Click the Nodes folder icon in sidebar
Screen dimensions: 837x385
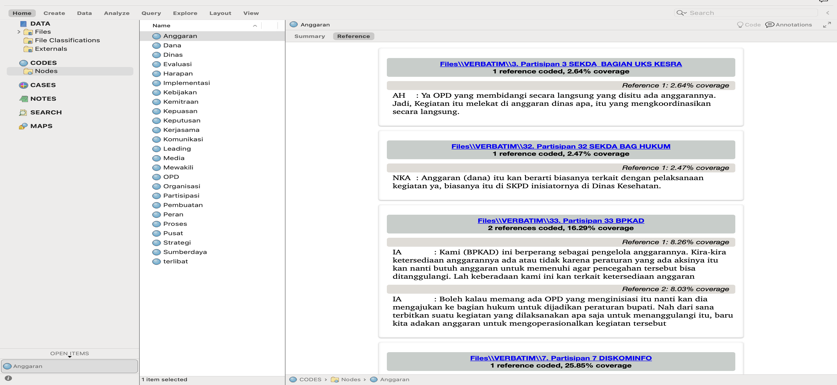click(28, 72)
